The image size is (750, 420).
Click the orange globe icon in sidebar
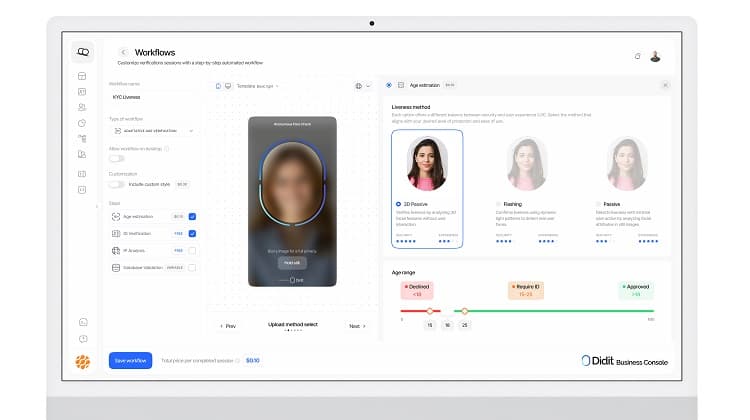pos(82,361)
